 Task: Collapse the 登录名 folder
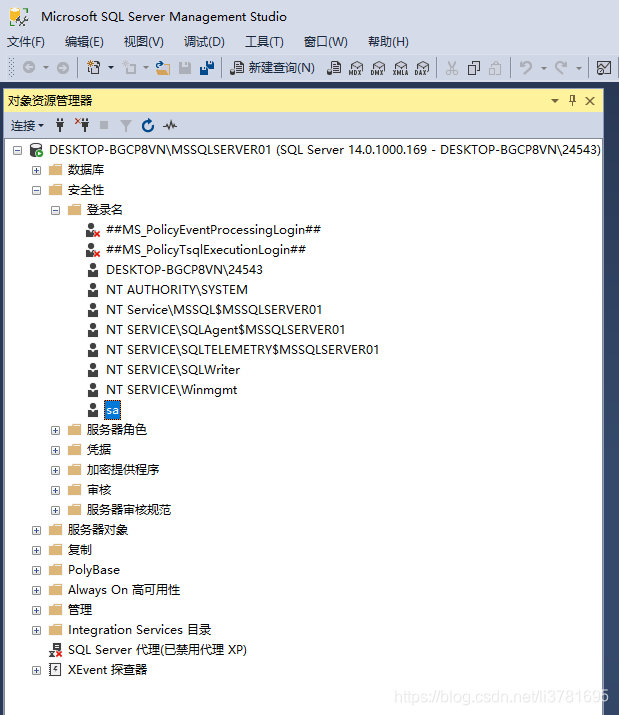pos(55,210)
